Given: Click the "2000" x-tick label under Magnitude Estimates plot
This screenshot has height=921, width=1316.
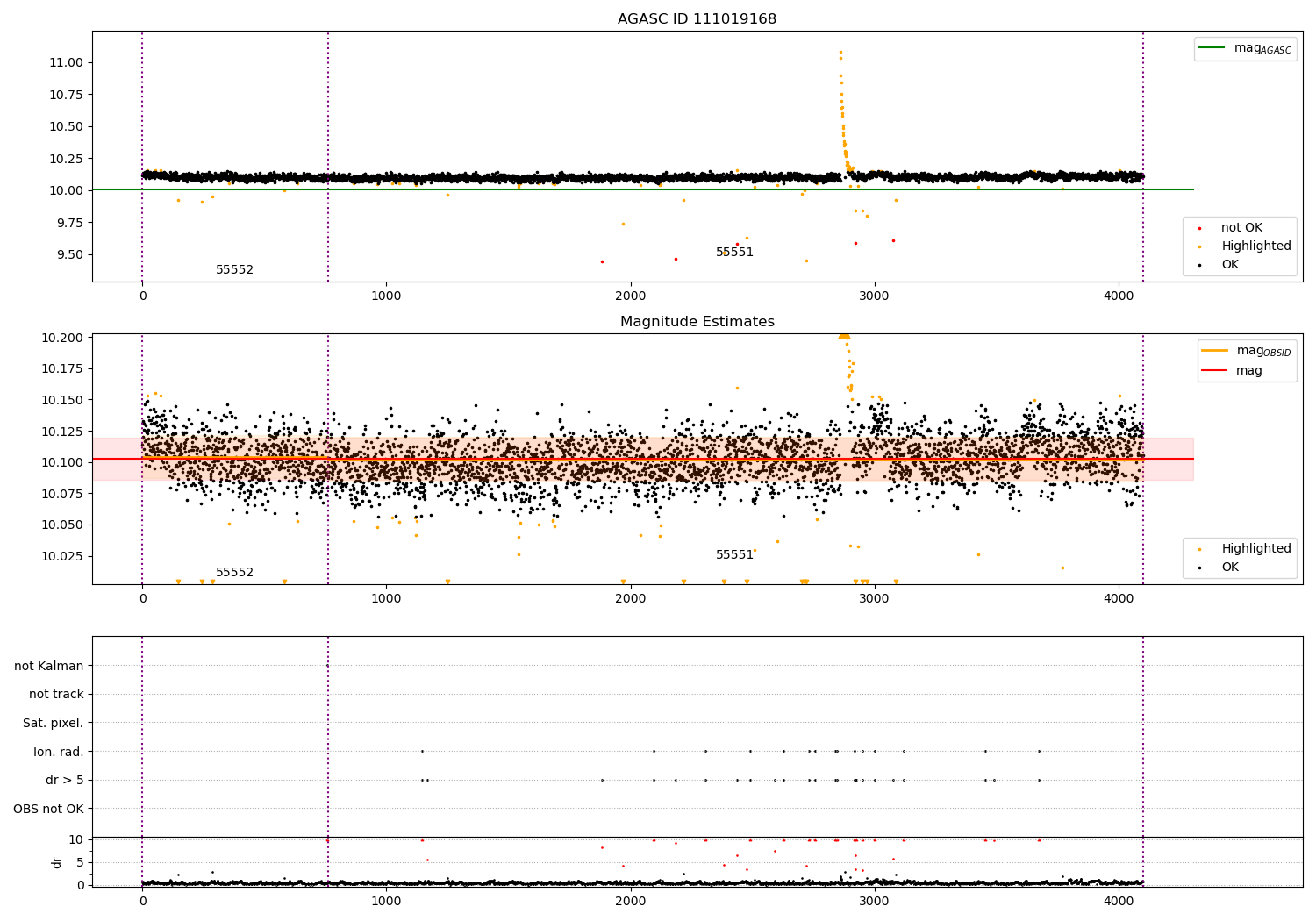Looking at the screenshot, I should point(631,599).
